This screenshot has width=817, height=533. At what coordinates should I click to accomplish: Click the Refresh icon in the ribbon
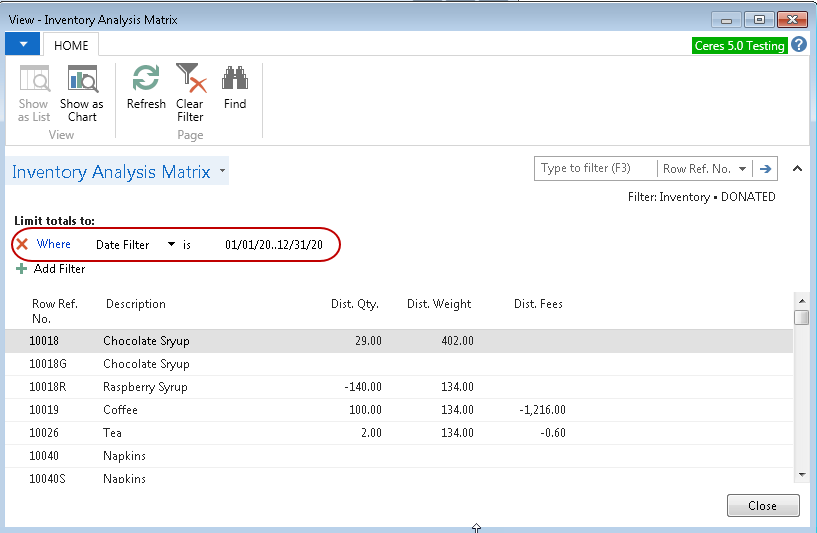point(146,79)
